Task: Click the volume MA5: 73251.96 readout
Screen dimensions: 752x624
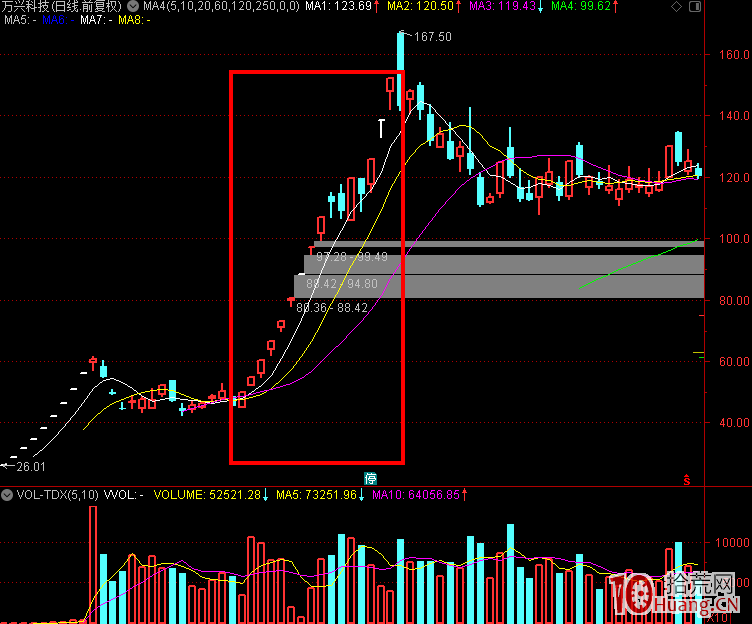Action: coord(316,495)
